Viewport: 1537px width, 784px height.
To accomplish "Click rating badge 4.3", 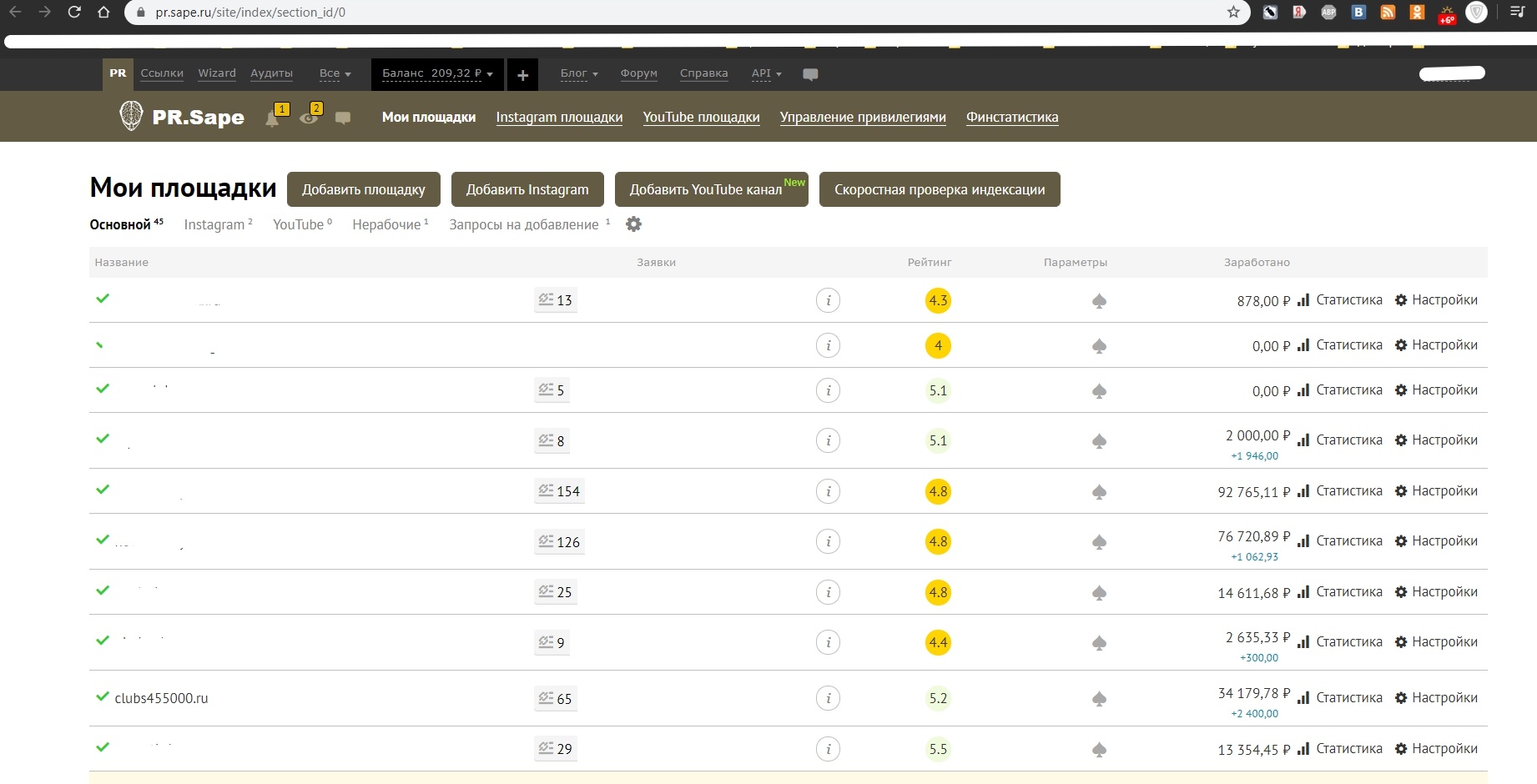I will [x=938, y=300].
